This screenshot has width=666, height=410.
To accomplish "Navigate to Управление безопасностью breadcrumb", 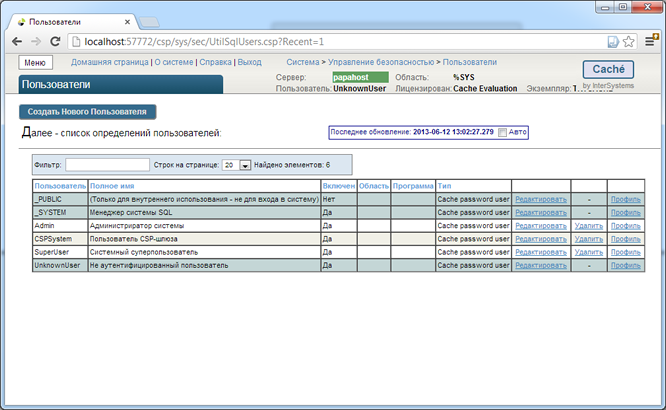I will point(381,62).
